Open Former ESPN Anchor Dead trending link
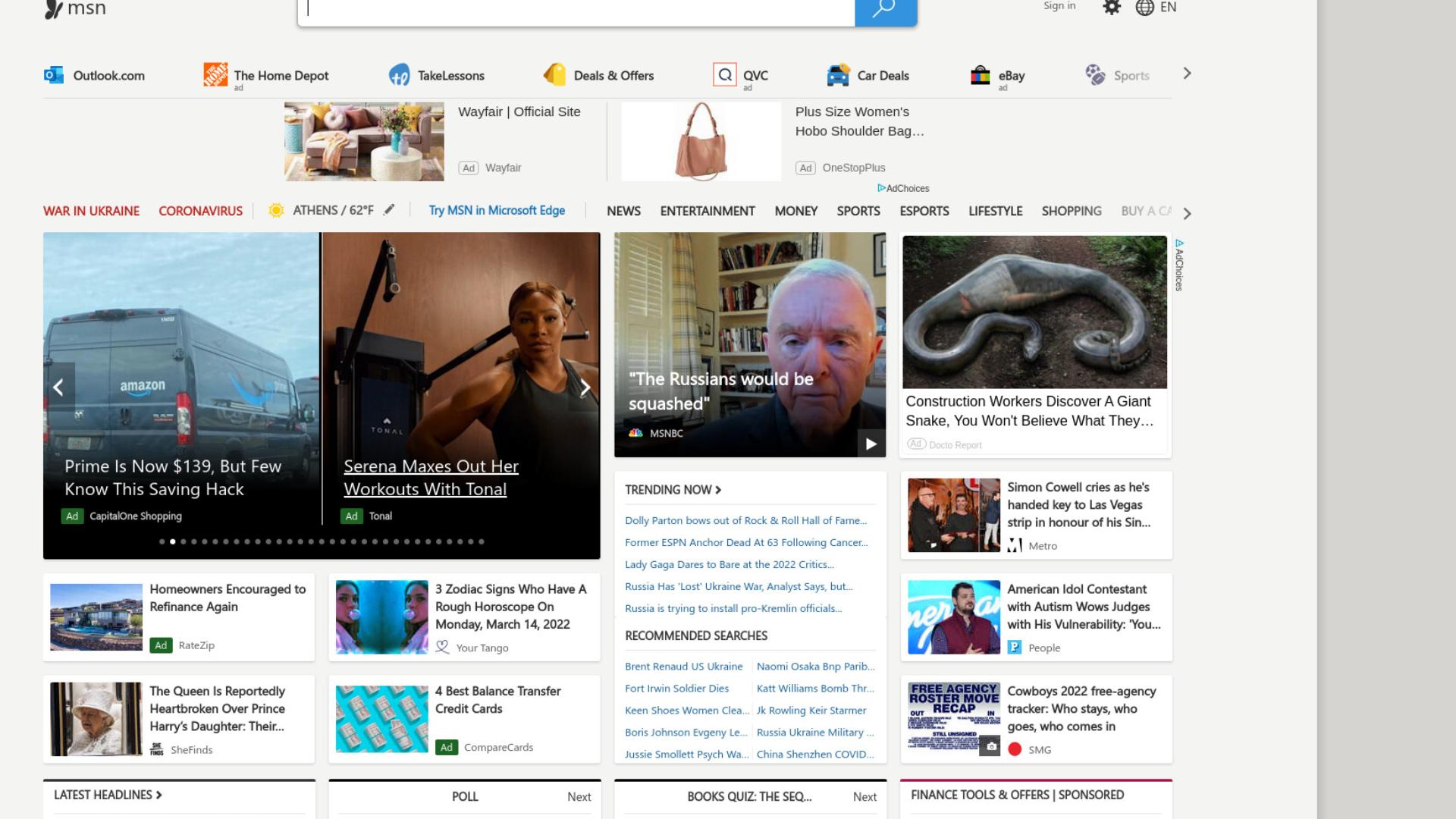 tap(746, 542)
